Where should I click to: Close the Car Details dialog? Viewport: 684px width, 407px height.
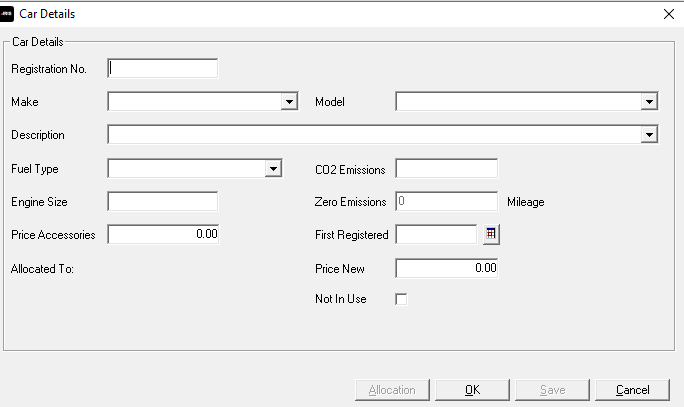tap(669, 14)
